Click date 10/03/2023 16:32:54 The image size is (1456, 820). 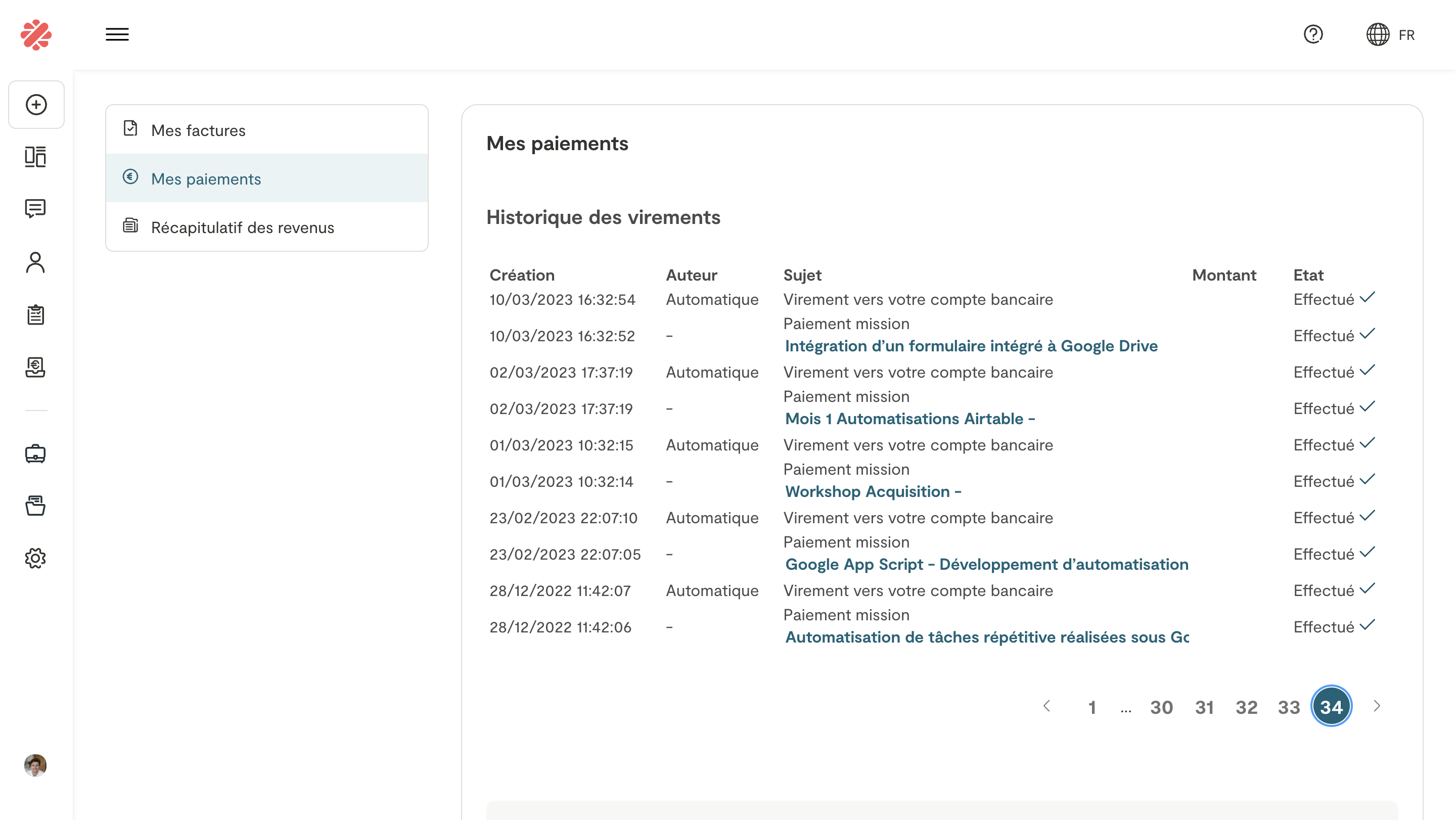[x=562, y=299]
